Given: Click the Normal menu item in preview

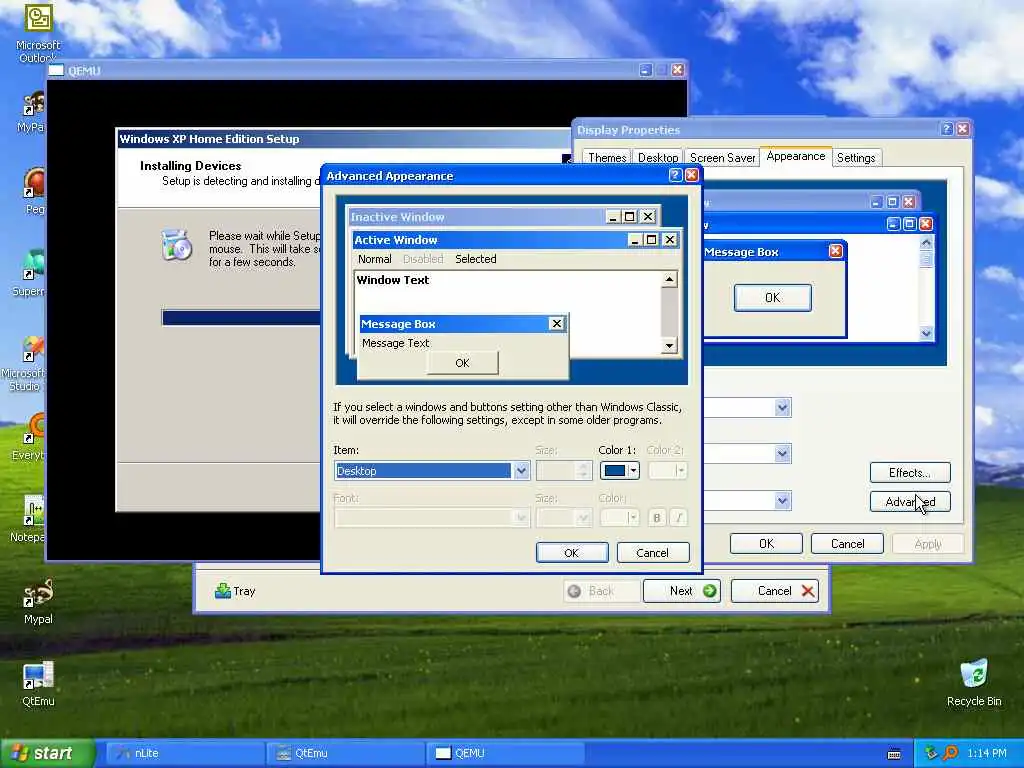Looking at the screenshot, I should click(374, 259).
